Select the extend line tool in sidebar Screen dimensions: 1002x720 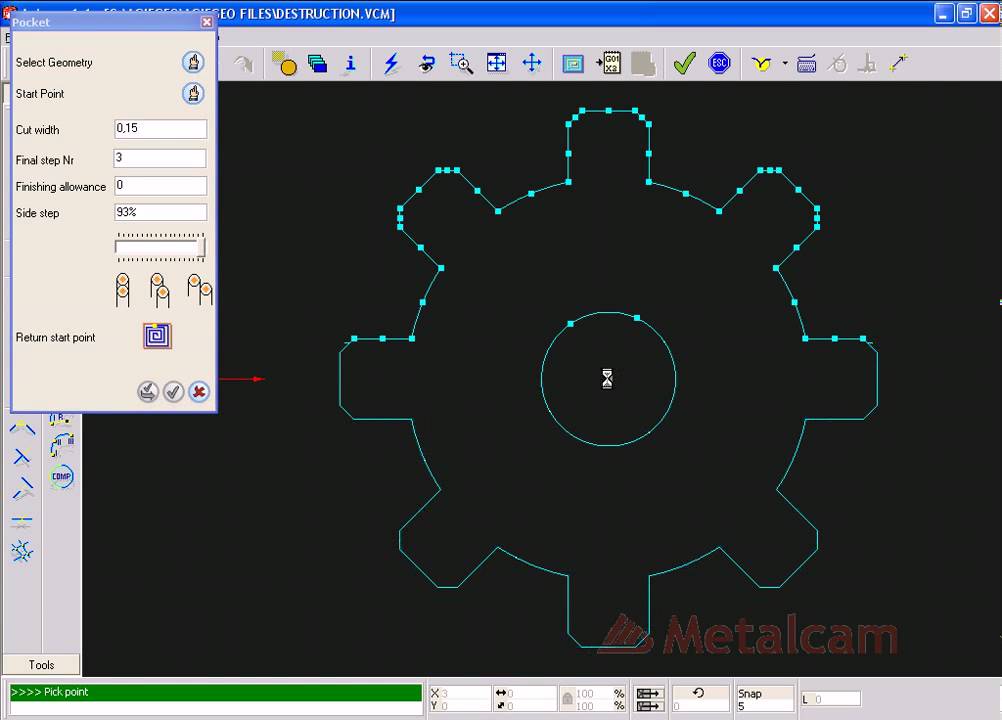coord(22,488)
